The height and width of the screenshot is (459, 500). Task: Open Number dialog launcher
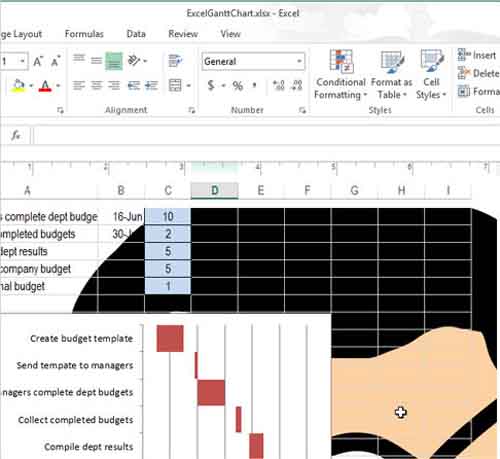tap(302, 110)
